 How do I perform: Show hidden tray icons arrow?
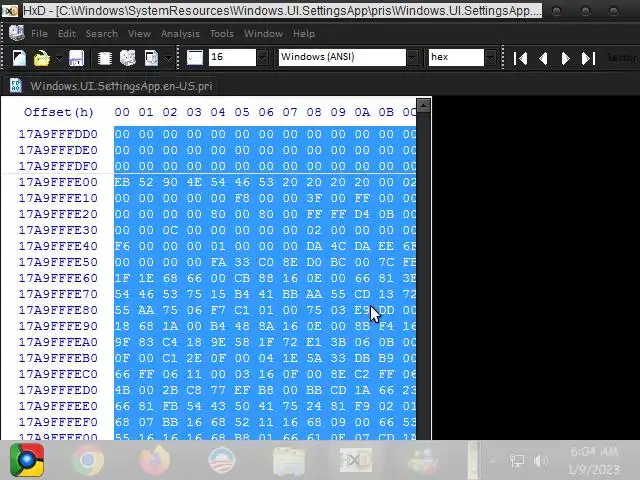[x=492, y=461]
